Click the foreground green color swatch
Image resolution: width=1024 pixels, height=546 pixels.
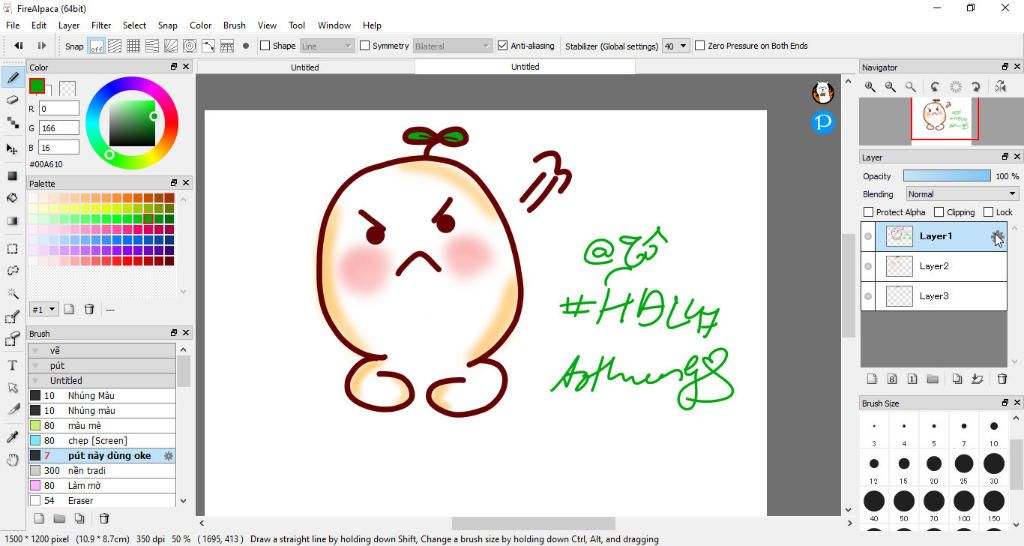pos(37,86)
